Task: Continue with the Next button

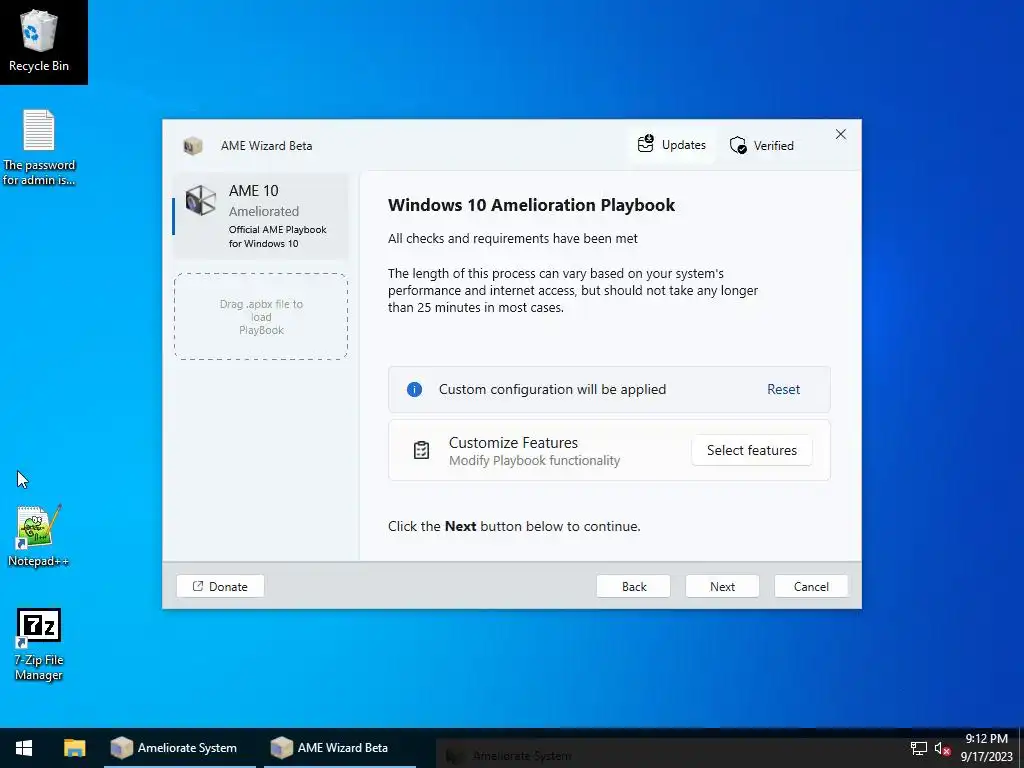Action: pos(722,586)
